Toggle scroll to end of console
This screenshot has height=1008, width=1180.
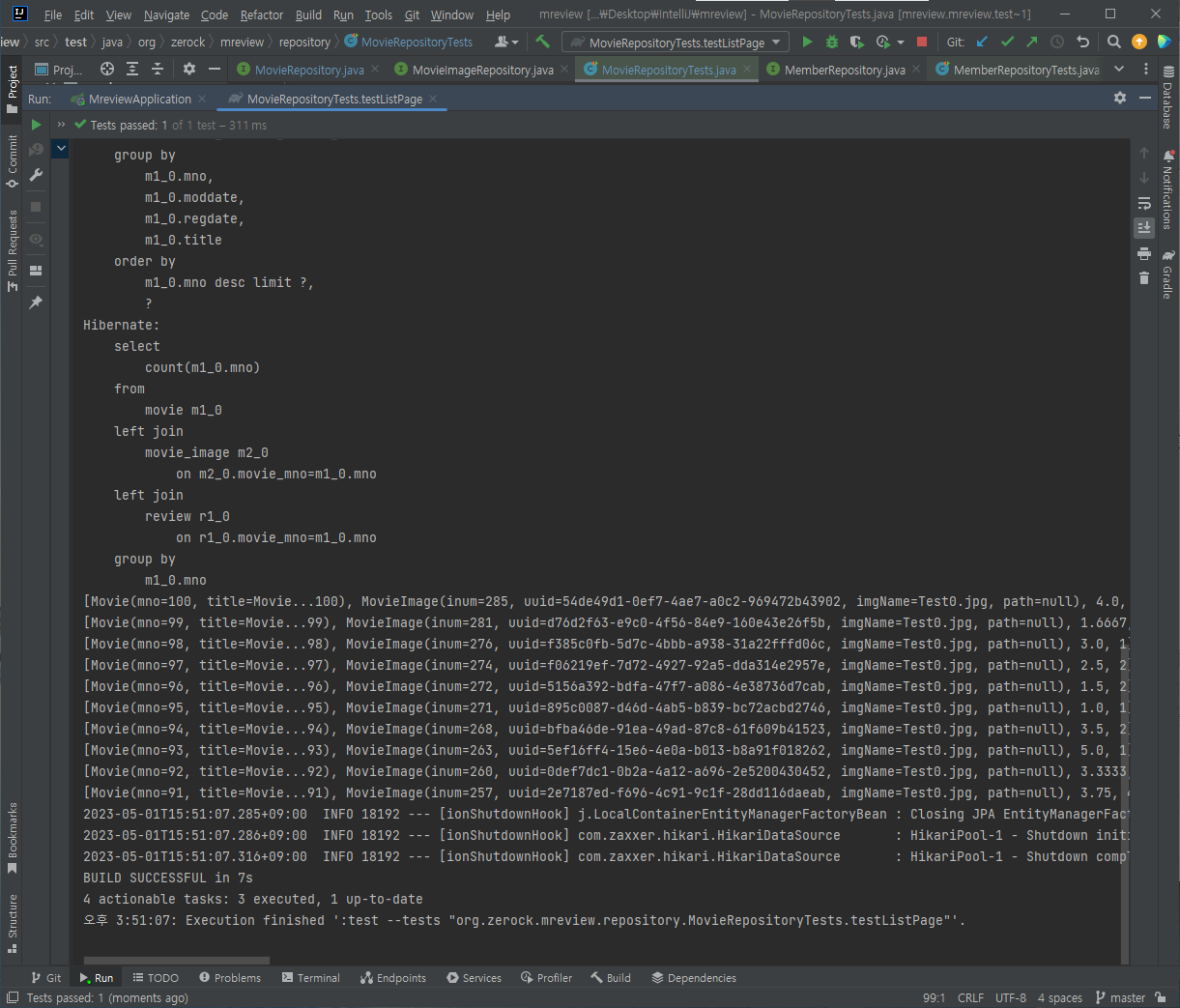[1144, 227]
